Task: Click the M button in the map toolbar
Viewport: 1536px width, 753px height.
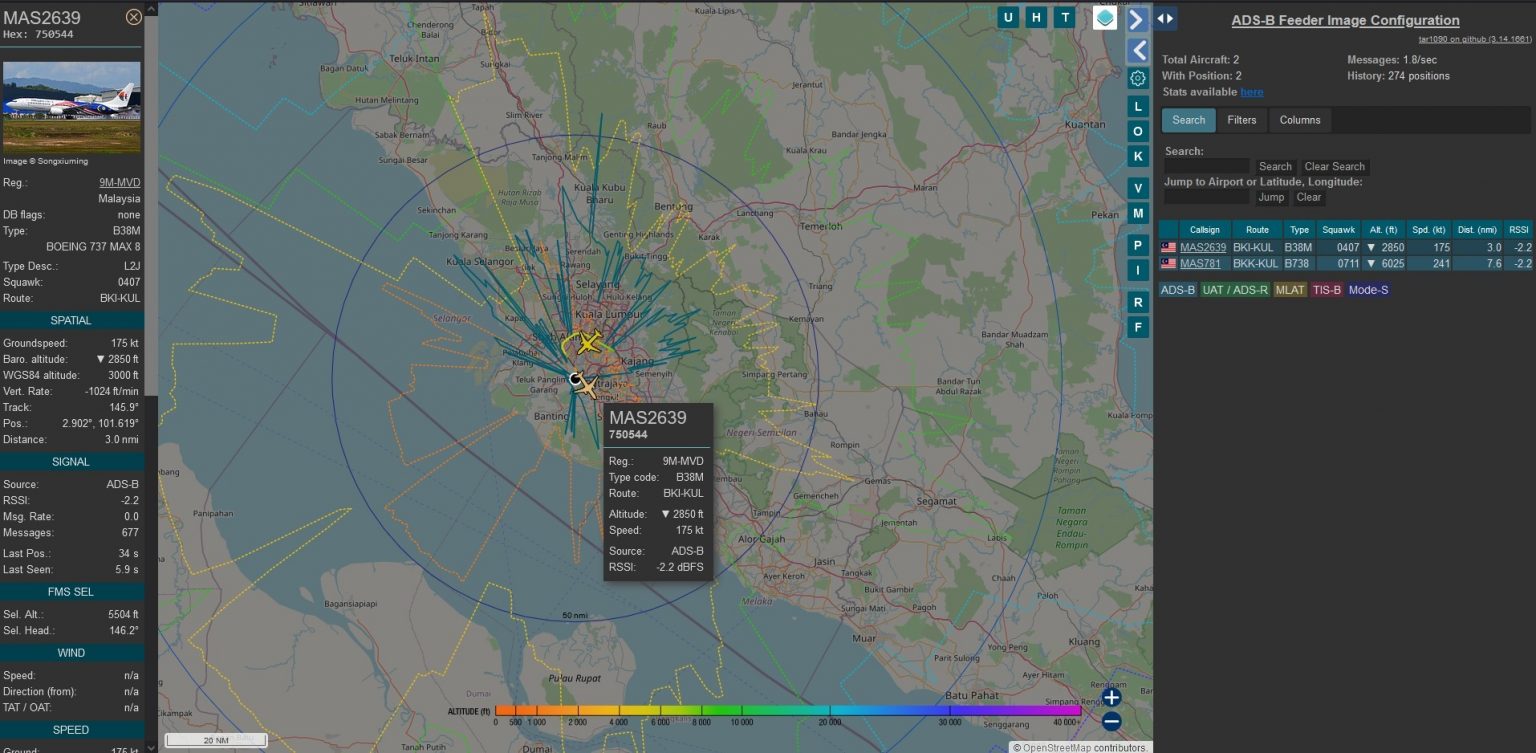Action: [x=1137, y=213]
